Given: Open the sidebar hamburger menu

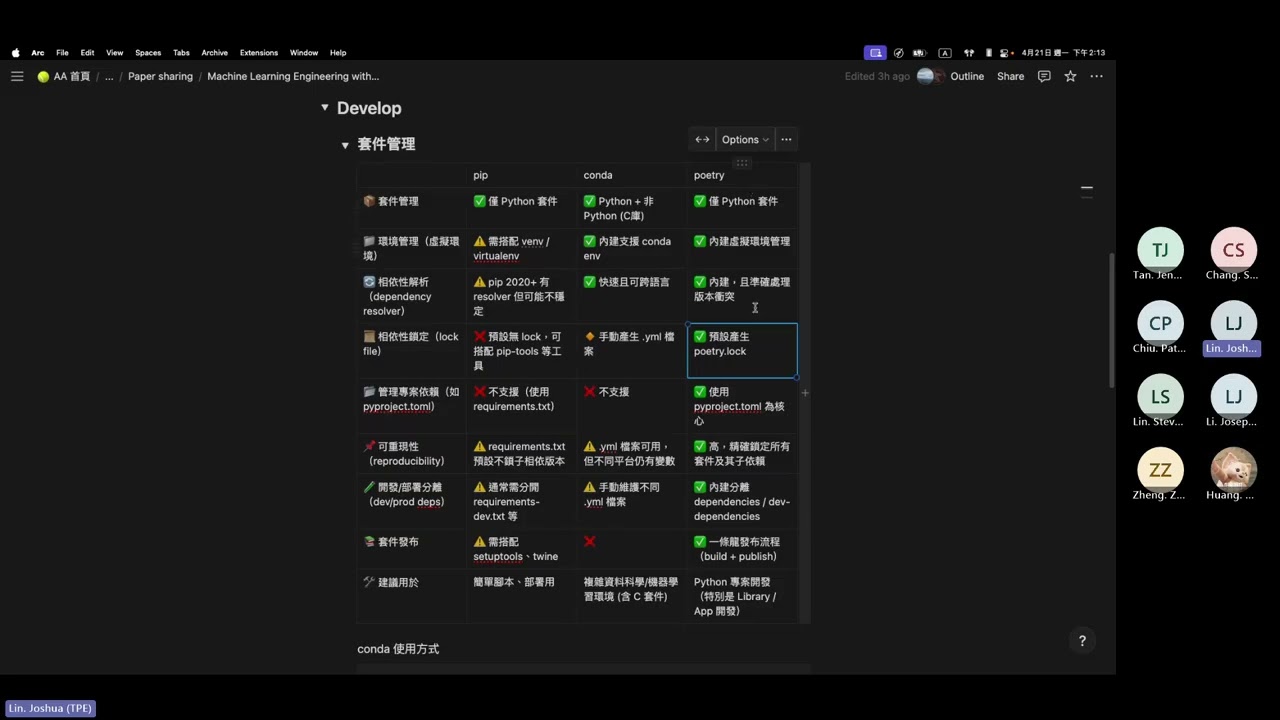Looking at the screenshot, I should click(x=17, y=76).
